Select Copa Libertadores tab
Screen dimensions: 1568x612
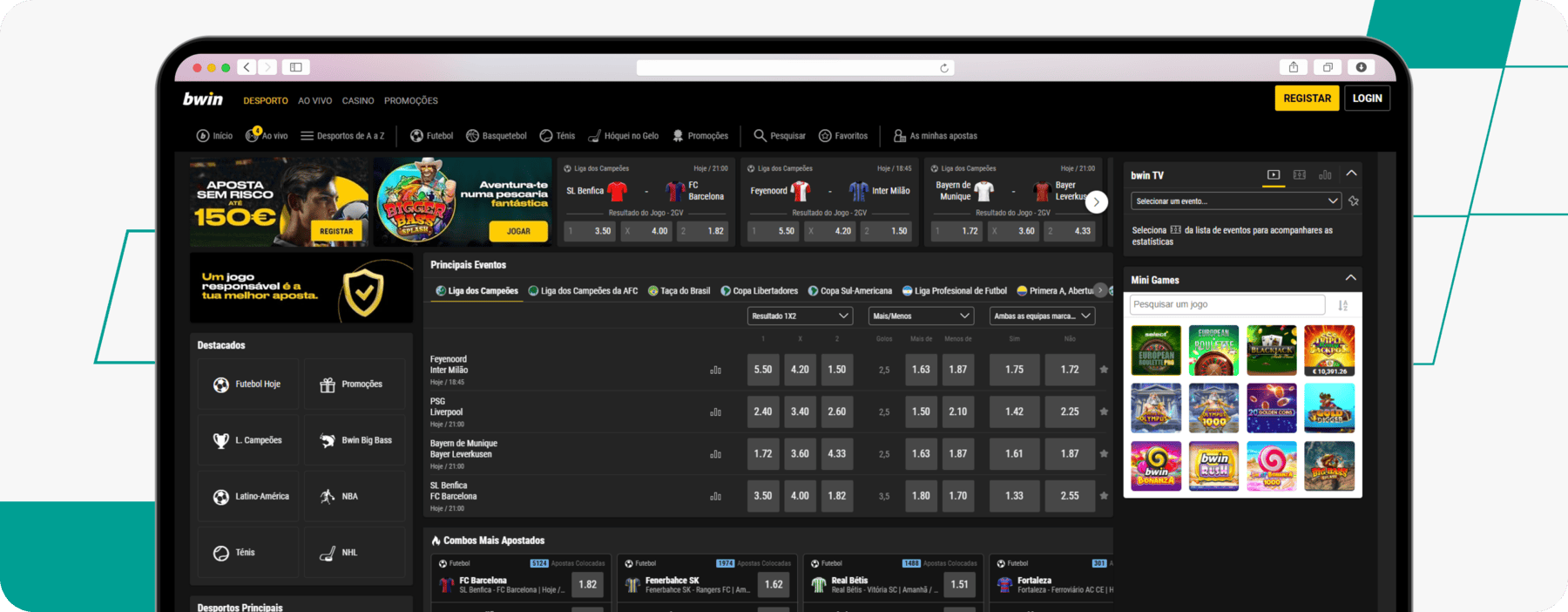coord(760,291)
